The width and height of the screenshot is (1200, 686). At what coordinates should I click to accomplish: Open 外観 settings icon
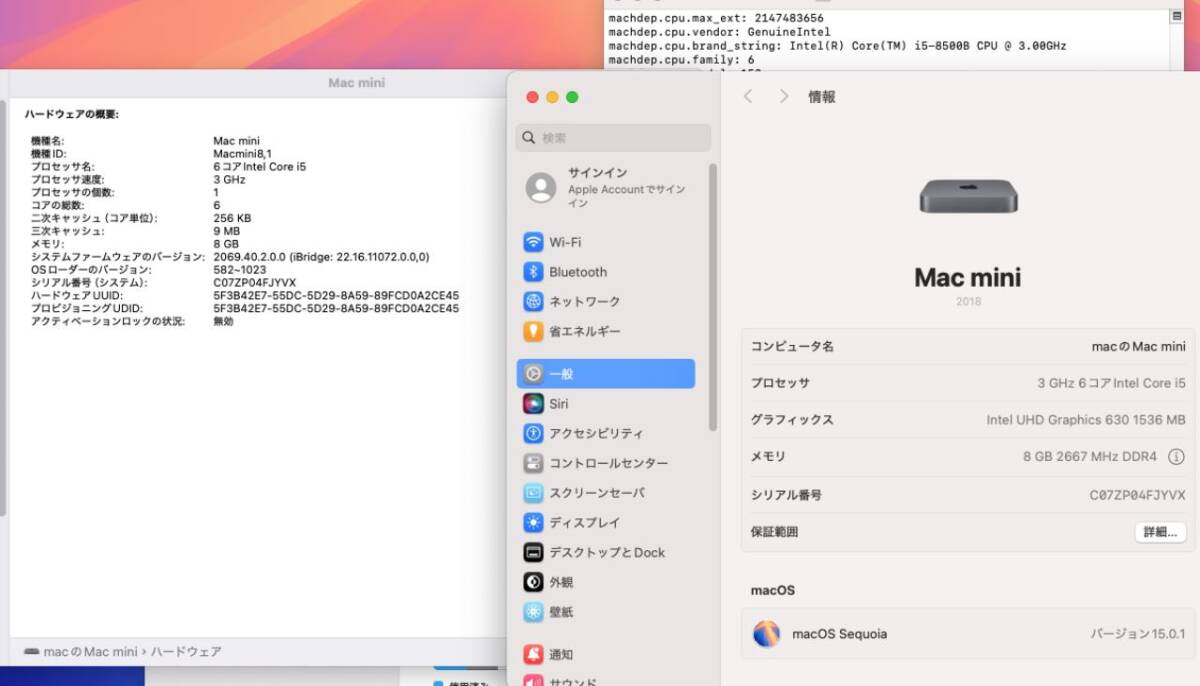(533, 582)
